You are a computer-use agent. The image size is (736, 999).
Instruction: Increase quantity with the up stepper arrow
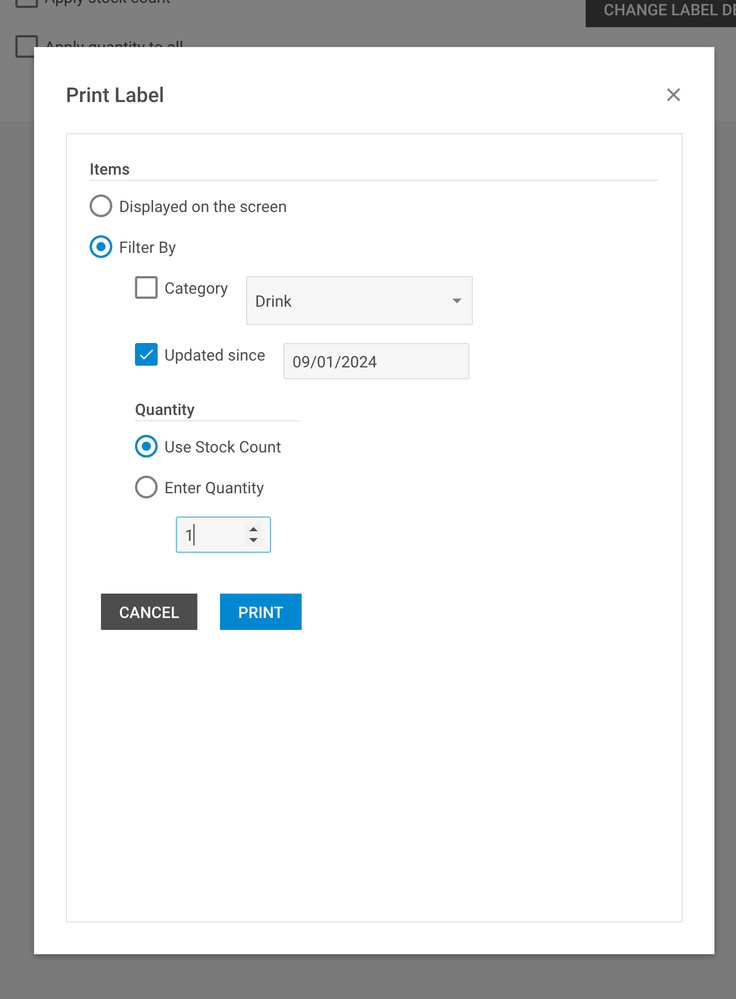(x=254, y=529)
